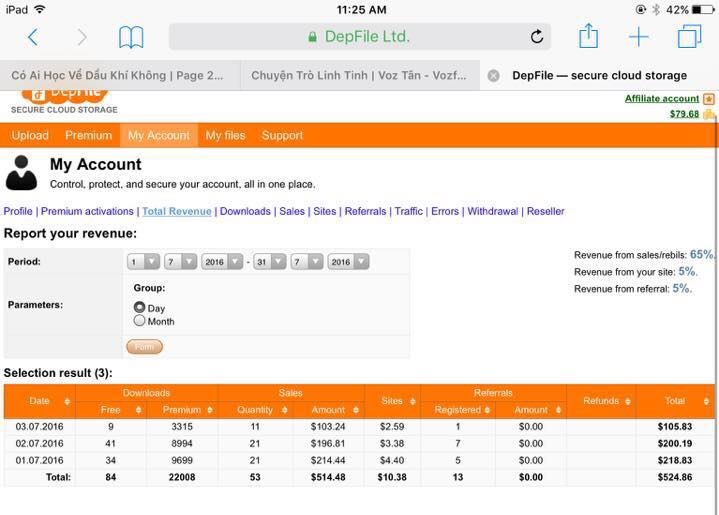Open the start day dropdown showing 1
This screenshot has height=515, width=719.
(144, 262)
